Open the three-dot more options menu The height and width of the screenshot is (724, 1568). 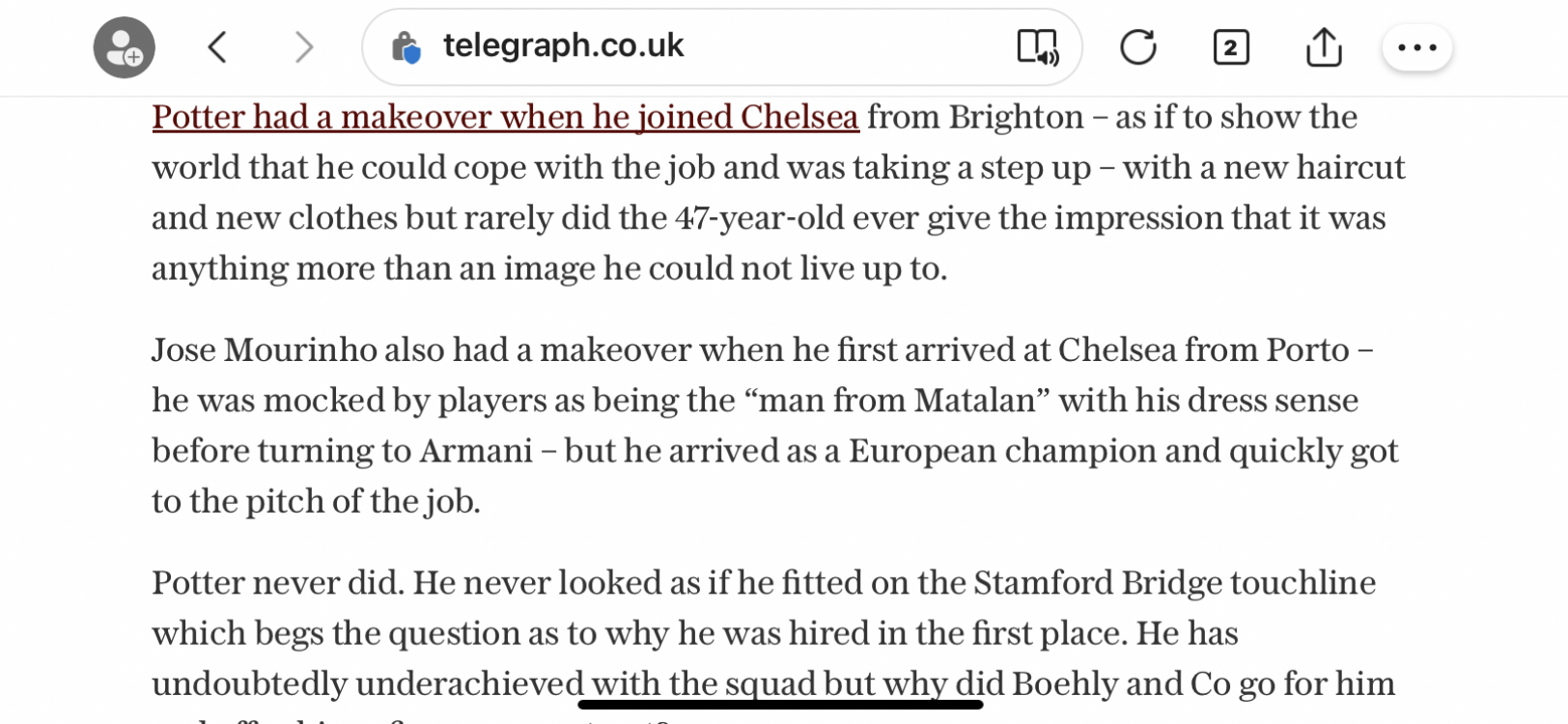(1417, 47)
